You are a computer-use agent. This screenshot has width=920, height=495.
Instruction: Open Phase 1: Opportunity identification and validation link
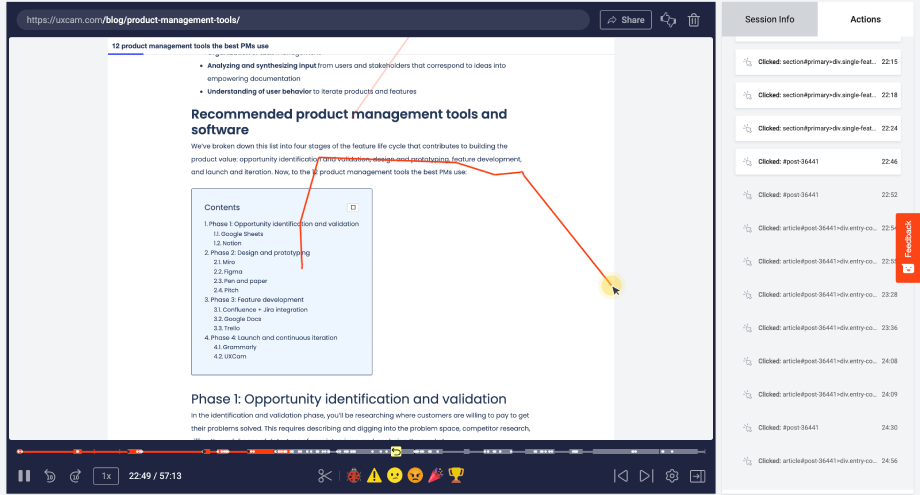point(282,223)
